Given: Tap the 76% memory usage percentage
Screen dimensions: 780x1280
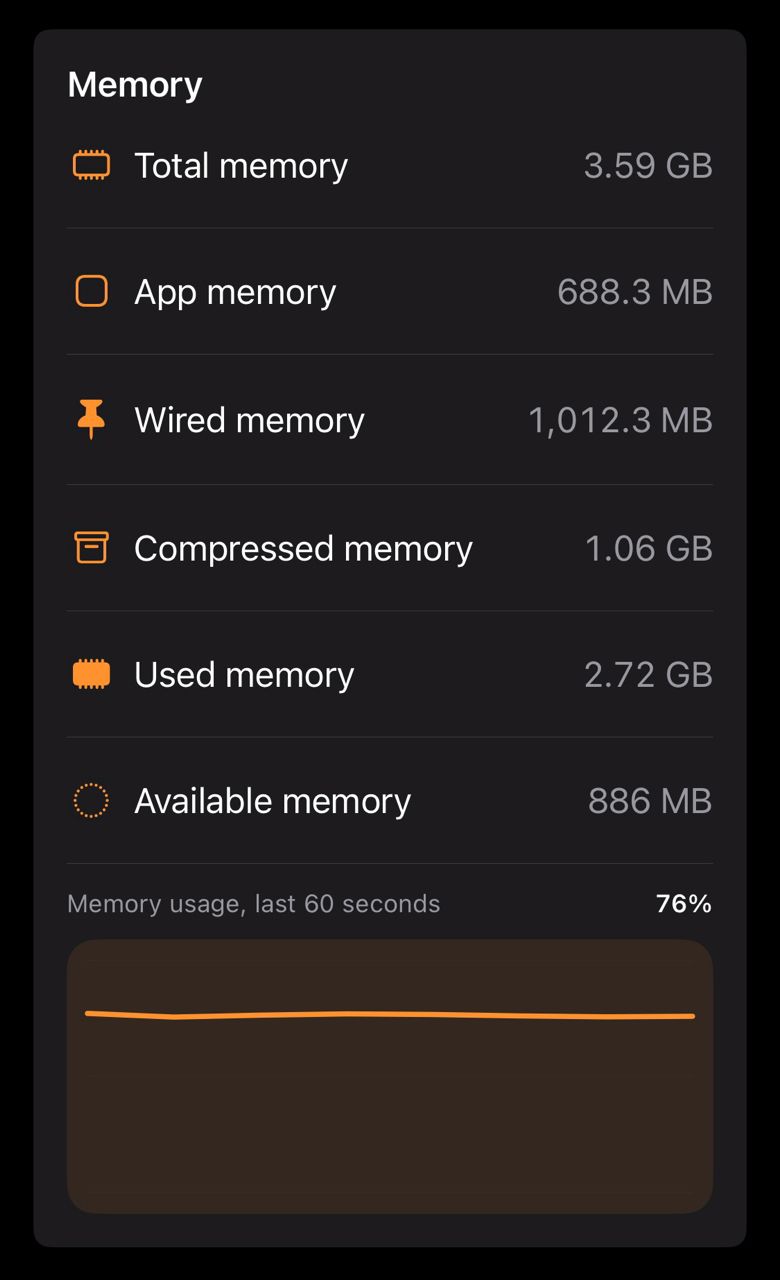Looking at the screenshot, I should [684, 904].
